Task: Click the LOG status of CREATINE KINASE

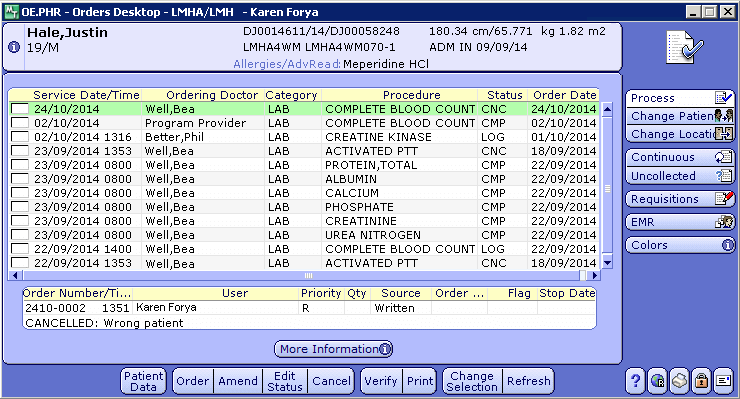Action: [493, 137]
